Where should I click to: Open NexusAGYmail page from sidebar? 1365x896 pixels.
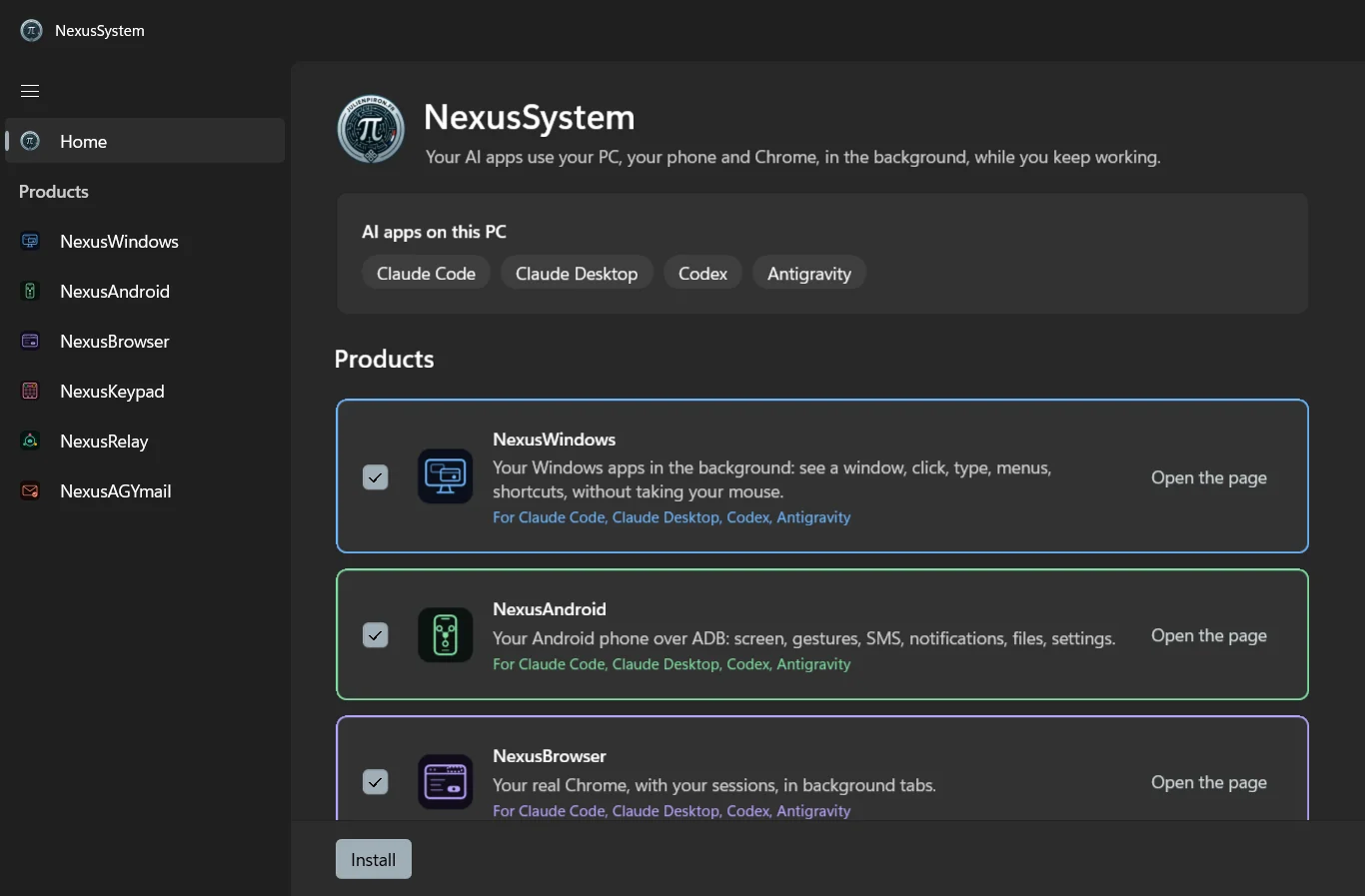tap(145, 490)
